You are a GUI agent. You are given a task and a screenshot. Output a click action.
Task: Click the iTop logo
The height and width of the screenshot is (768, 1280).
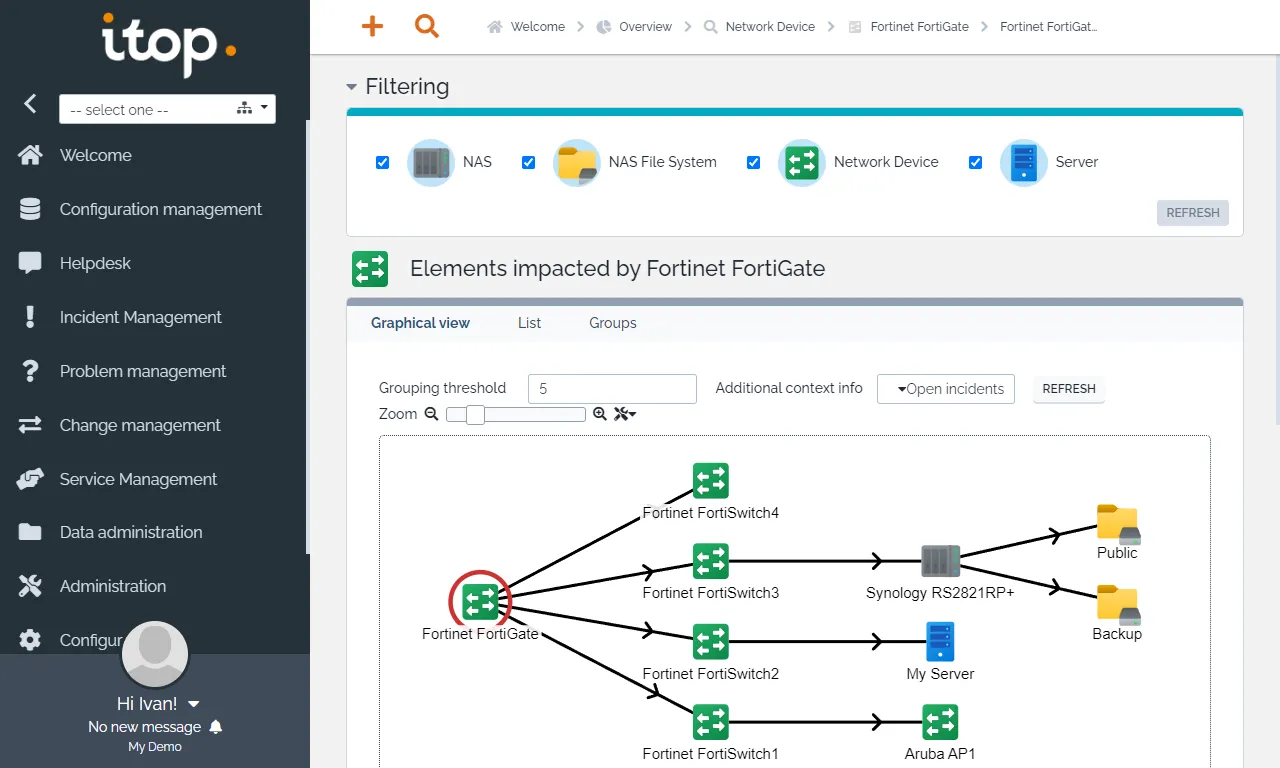(x=169, y=44)
